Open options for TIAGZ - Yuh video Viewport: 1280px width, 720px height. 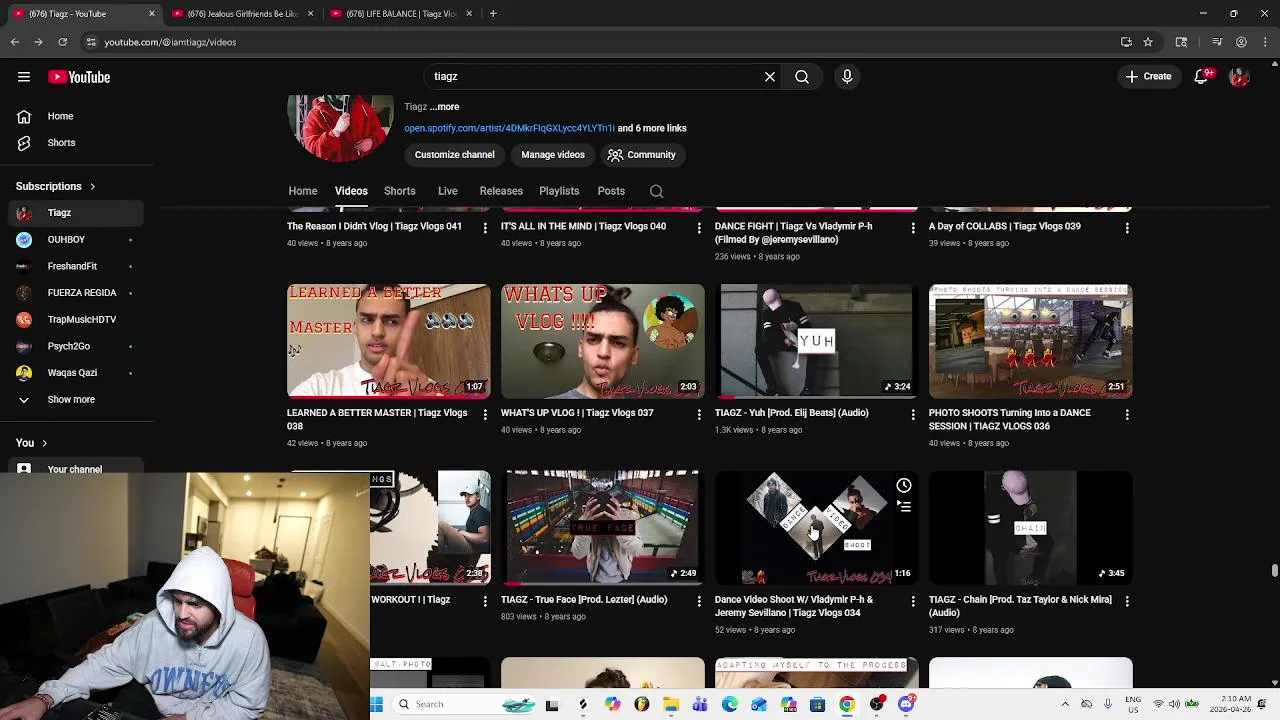(913, 414)
